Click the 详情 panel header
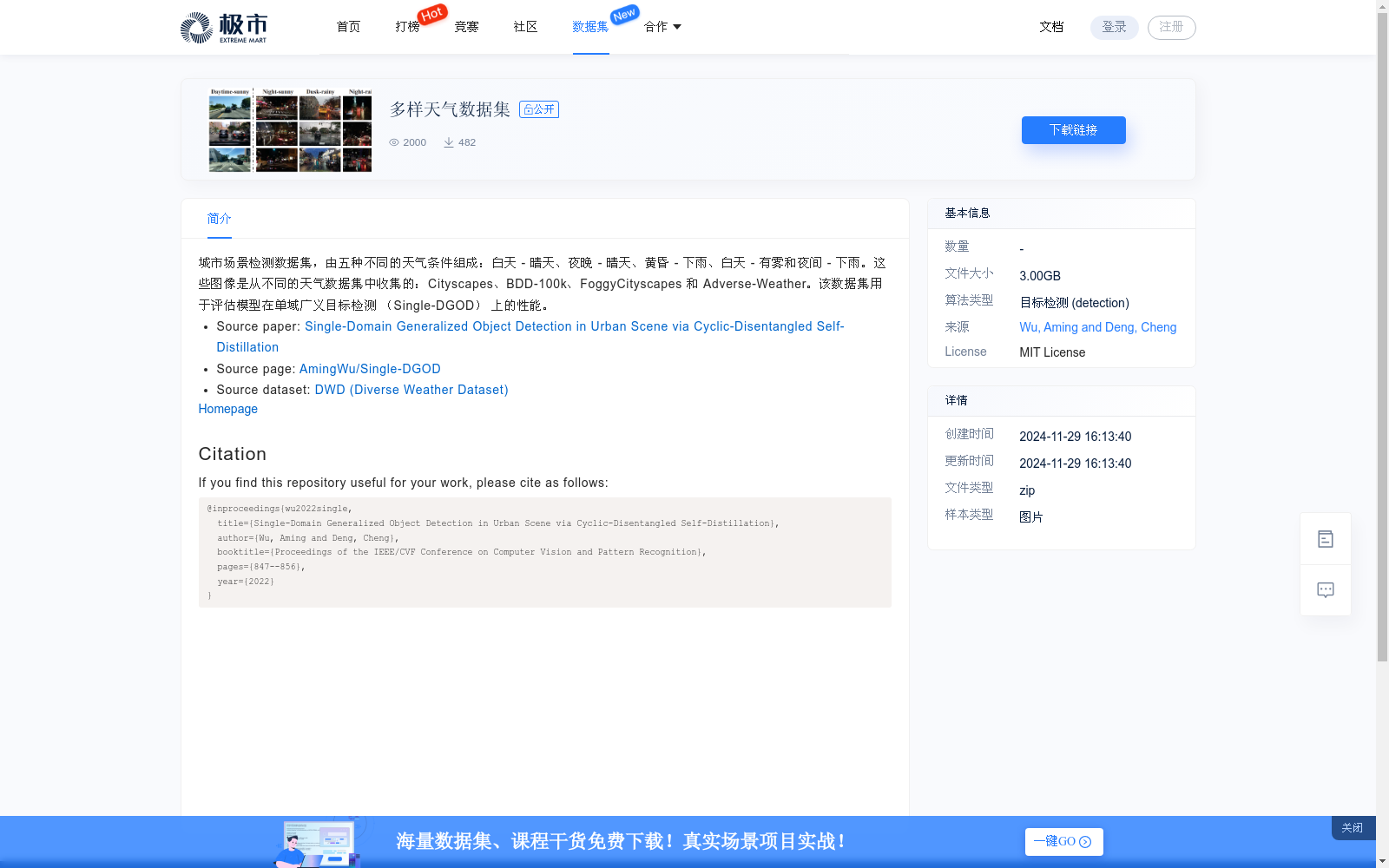The width and height of the screenshot is (1389, 868). (1062, 401)
